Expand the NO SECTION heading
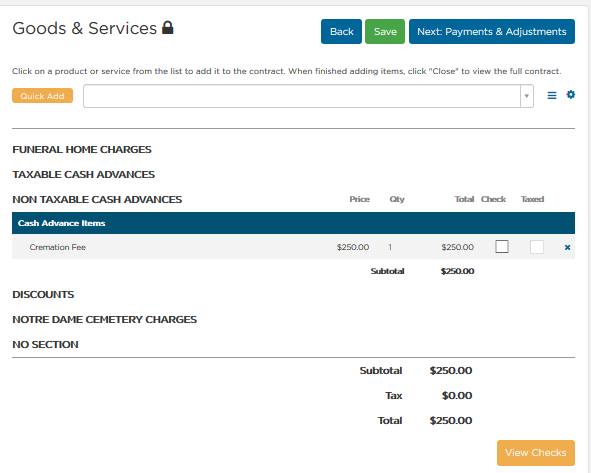This screenshot has width=591, height=473. (x=45, y=344)
